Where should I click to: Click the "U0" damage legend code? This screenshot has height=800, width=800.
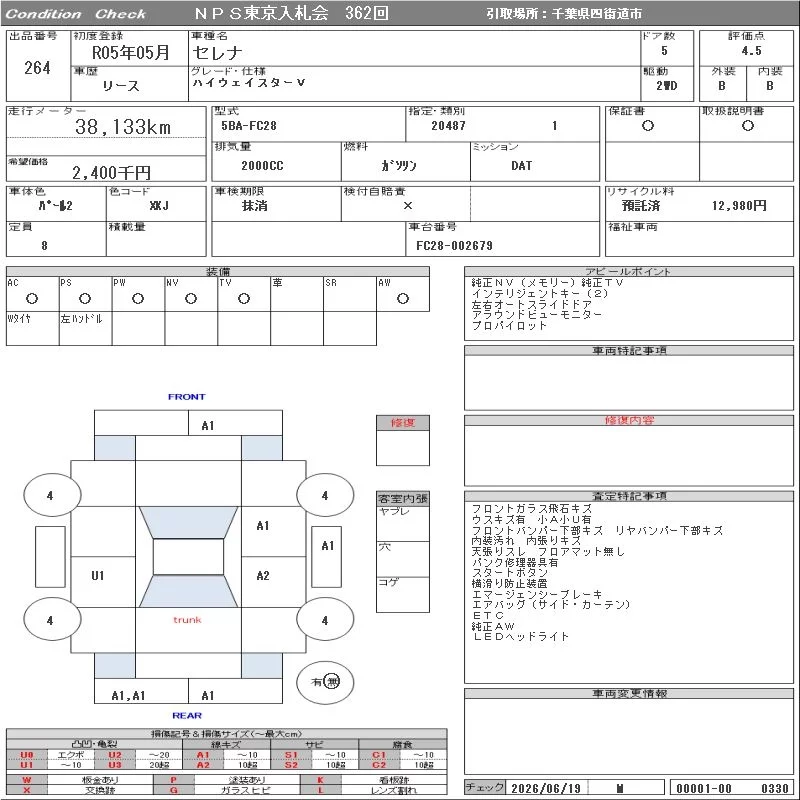(x=27, y=755)
